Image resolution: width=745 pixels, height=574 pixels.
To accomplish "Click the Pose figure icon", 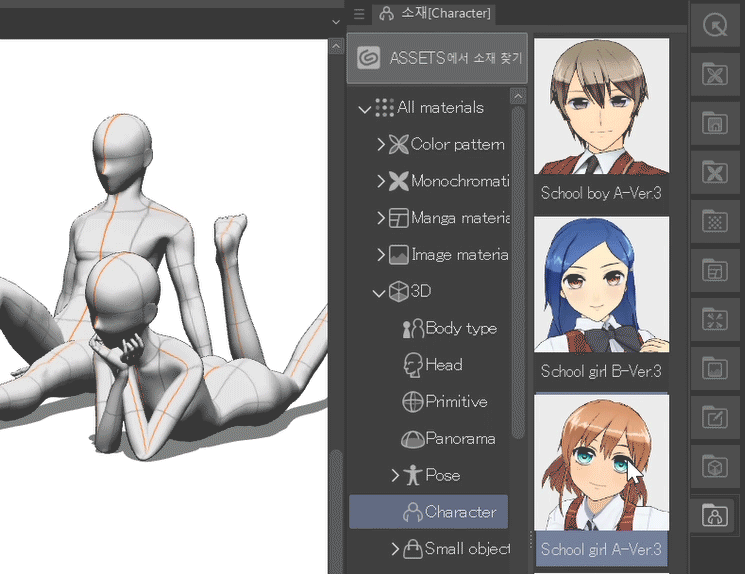I will (x=412, y=475).
